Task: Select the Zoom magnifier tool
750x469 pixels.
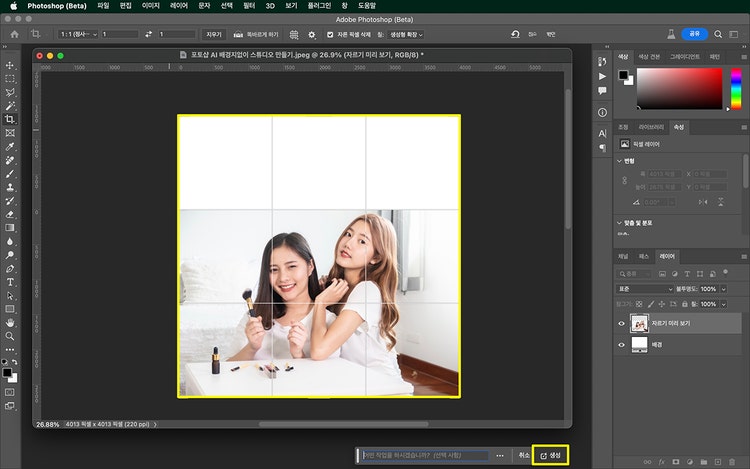Action: [x=10, y=337]
